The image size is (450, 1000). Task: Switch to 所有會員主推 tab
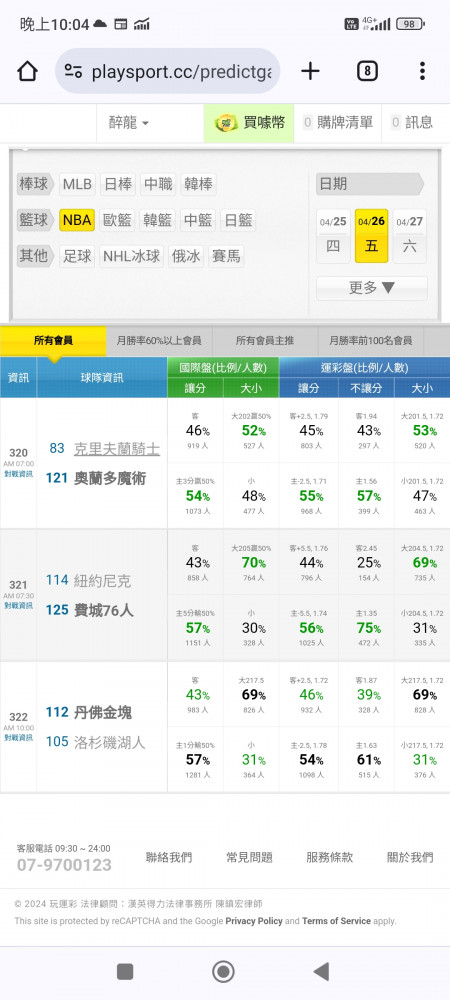click(265, 341)
